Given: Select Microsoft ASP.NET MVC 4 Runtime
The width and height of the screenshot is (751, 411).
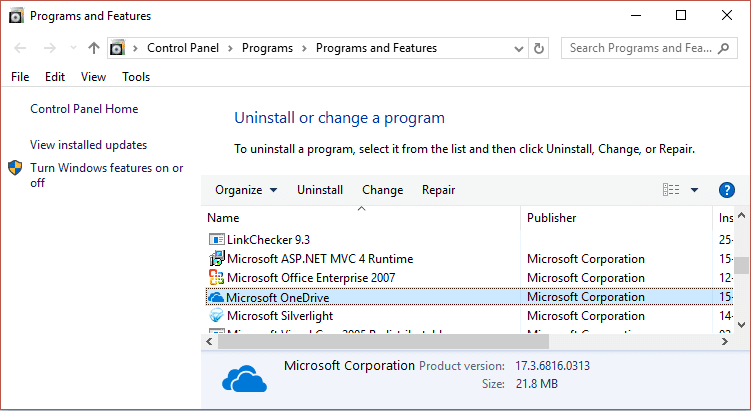Looking at the screenshot, I should click(469, 259).
